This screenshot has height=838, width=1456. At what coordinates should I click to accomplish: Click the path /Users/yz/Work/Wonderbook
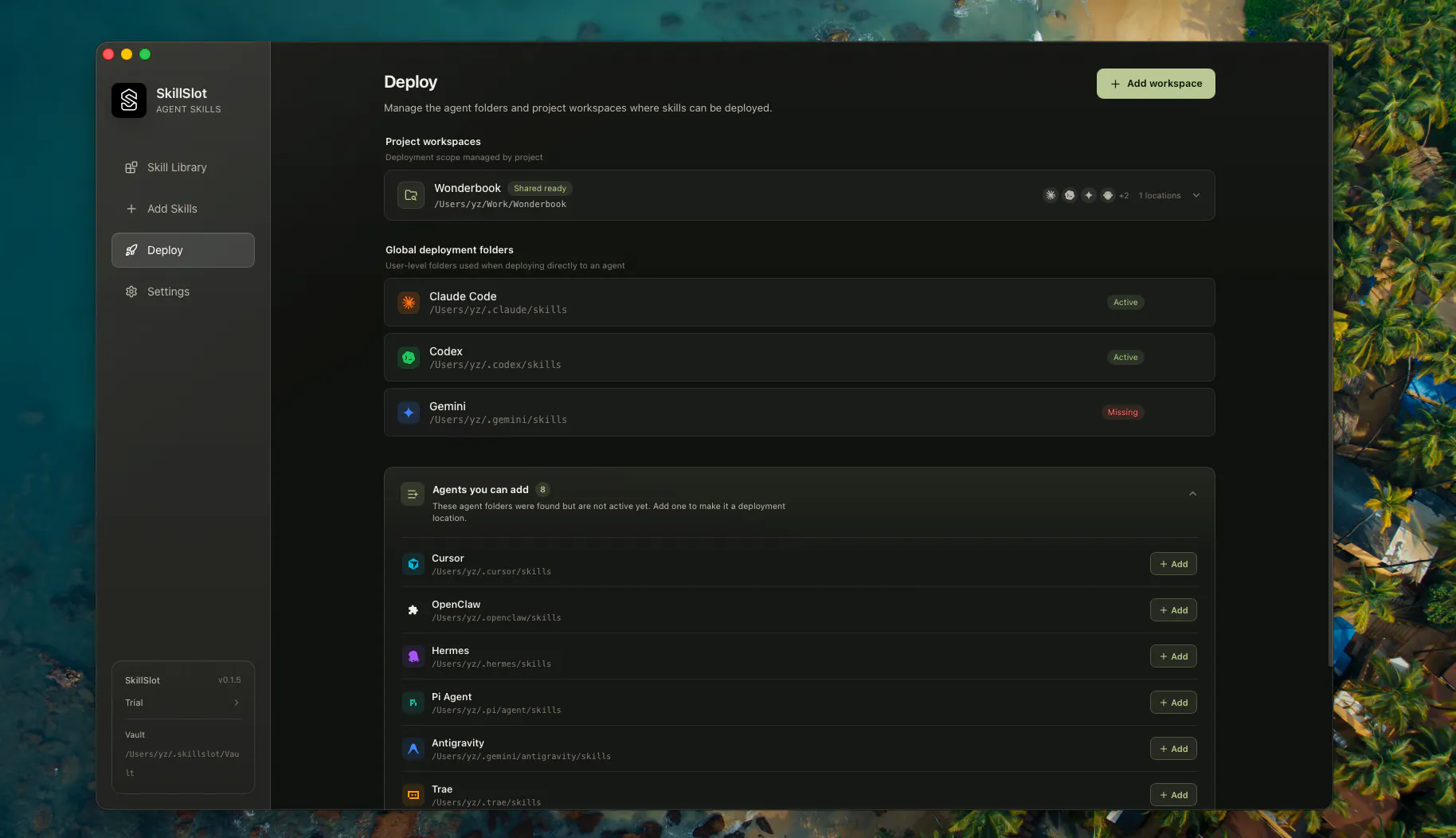(500, 205)
